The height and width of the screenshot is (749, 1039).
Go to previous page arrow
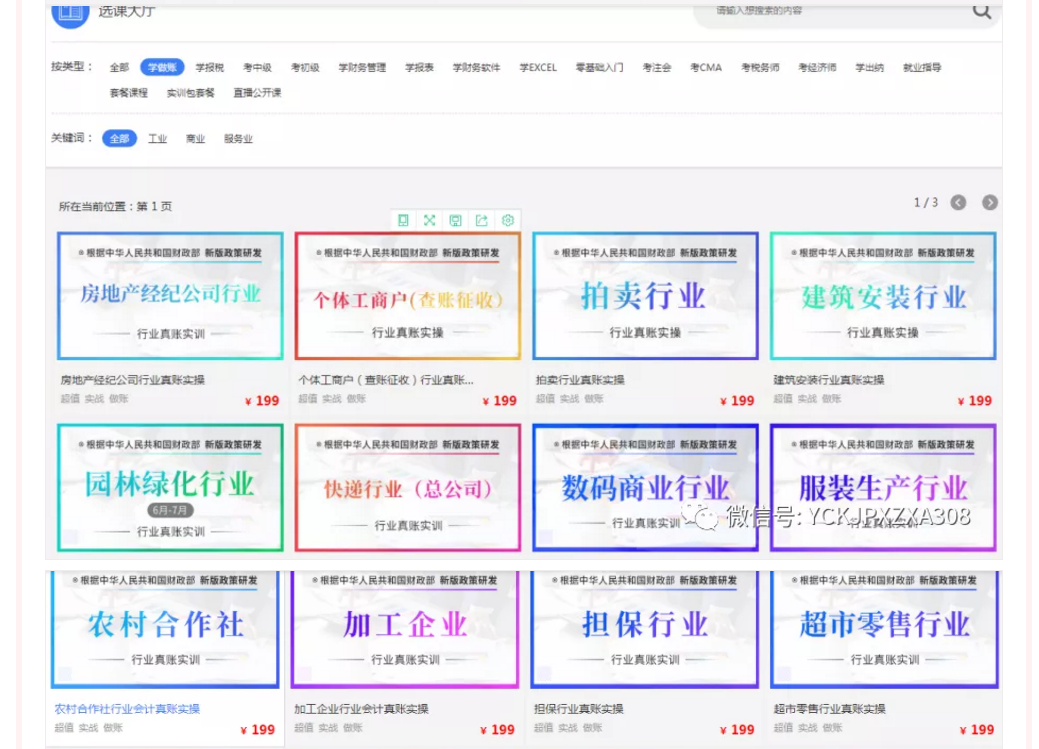[x=958, y=203]
